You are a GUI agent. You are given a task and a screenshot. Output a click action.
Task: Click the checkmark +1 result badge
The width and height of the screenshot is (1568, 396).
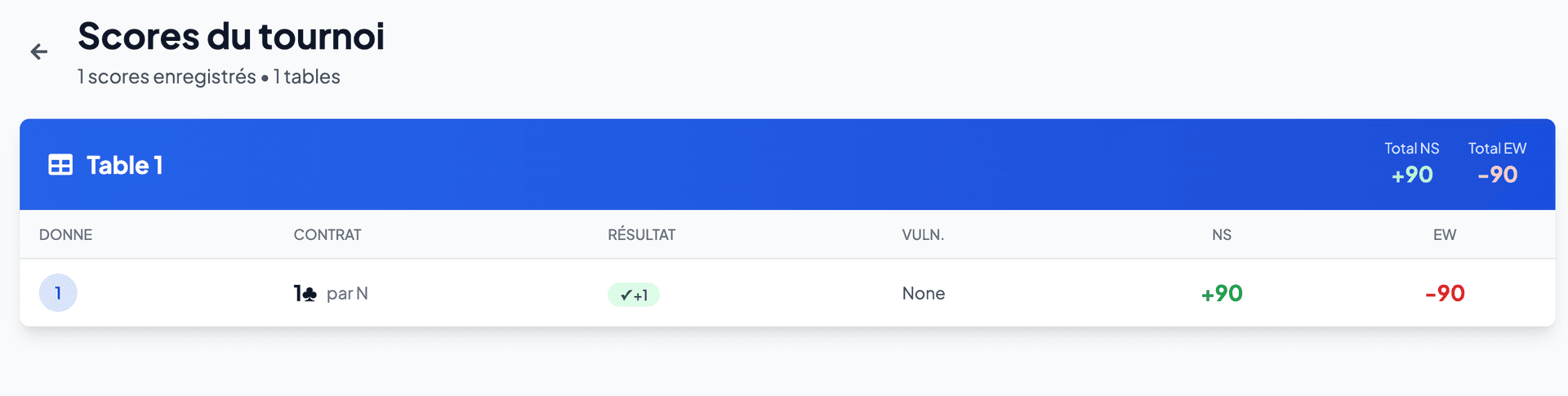click(634, 295)
